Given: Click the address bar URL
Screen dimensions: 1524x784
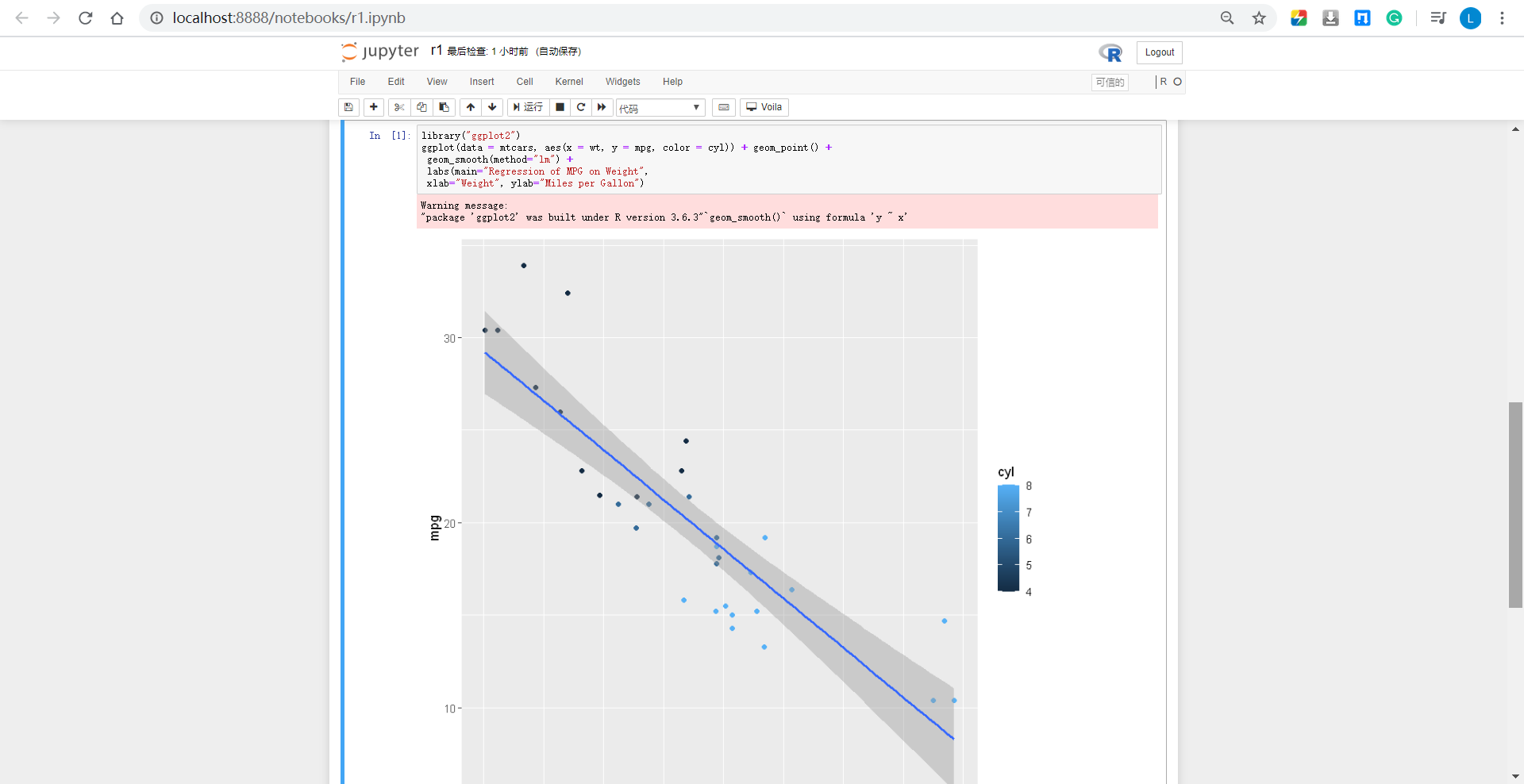Looking at the screenshot, I should [x=289, y=17].
